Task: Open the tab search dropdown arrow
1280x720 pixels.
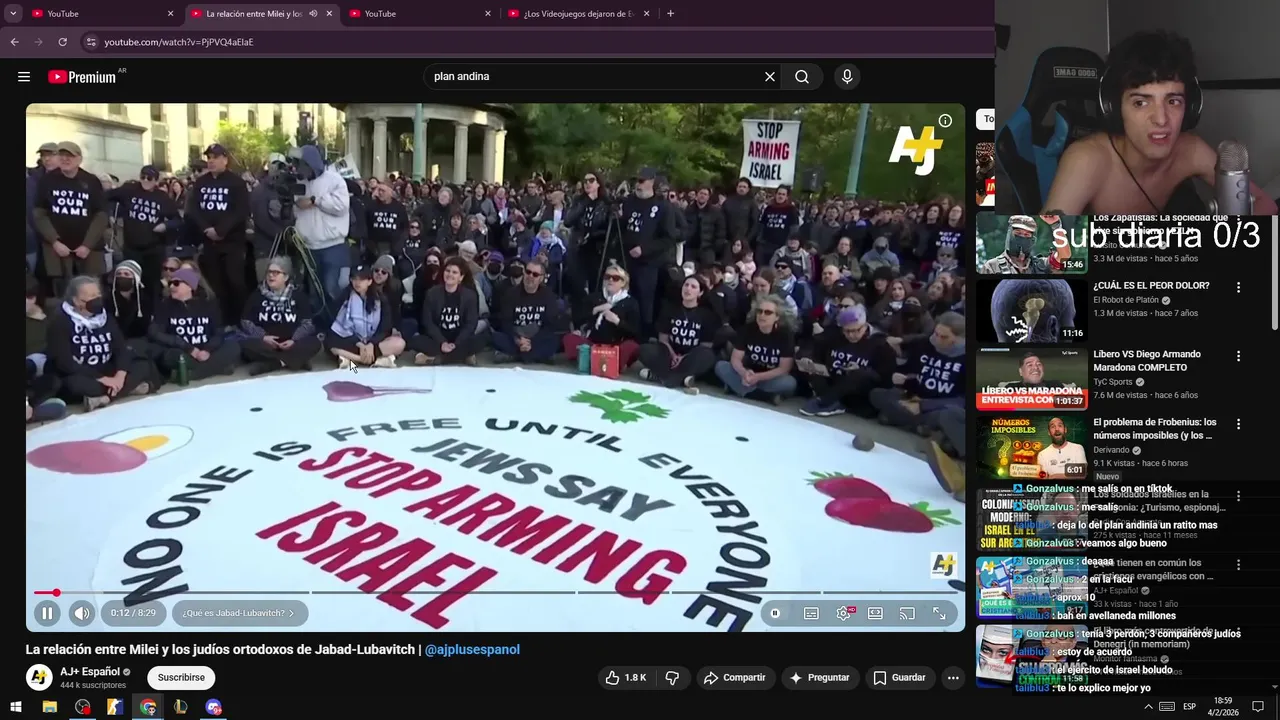Action: [13, 14]
